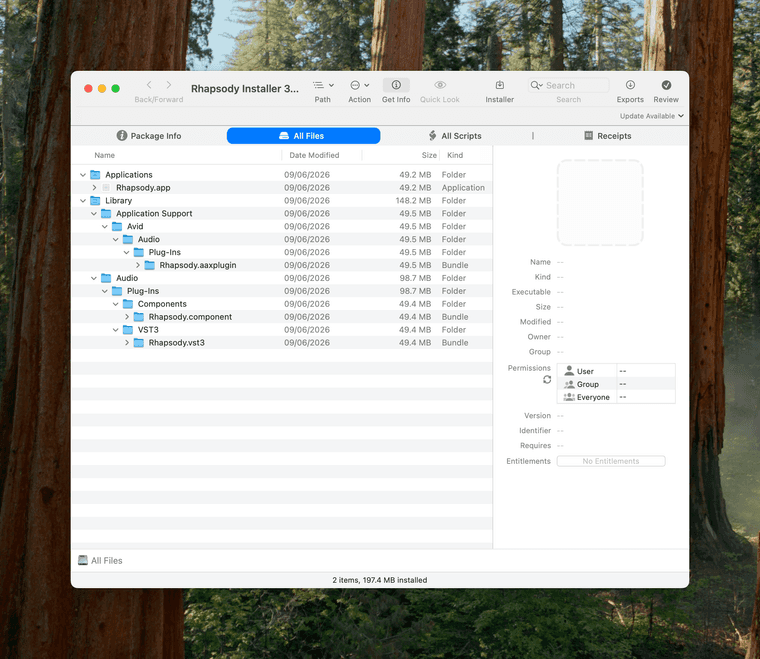The height and width of the screenshot is (659, 760).
Task: Click the status text '2 items, 197.4 MB installed'
Action: click(380, 580)
